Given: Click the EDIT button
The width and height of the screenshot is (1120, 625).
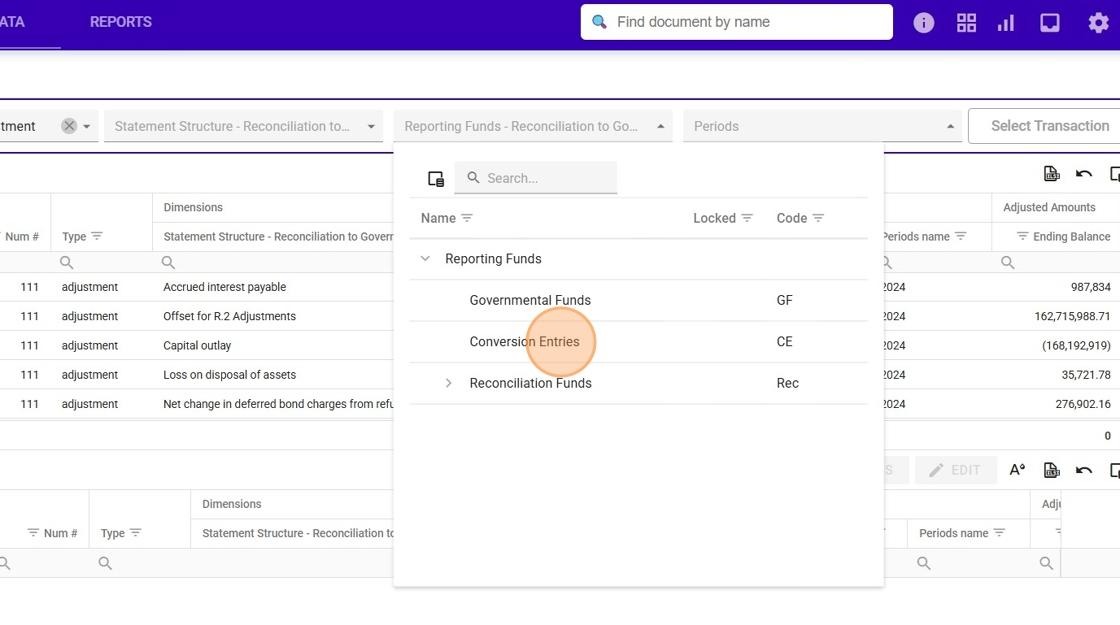Looking at the screenshot, I should point(955,470).
